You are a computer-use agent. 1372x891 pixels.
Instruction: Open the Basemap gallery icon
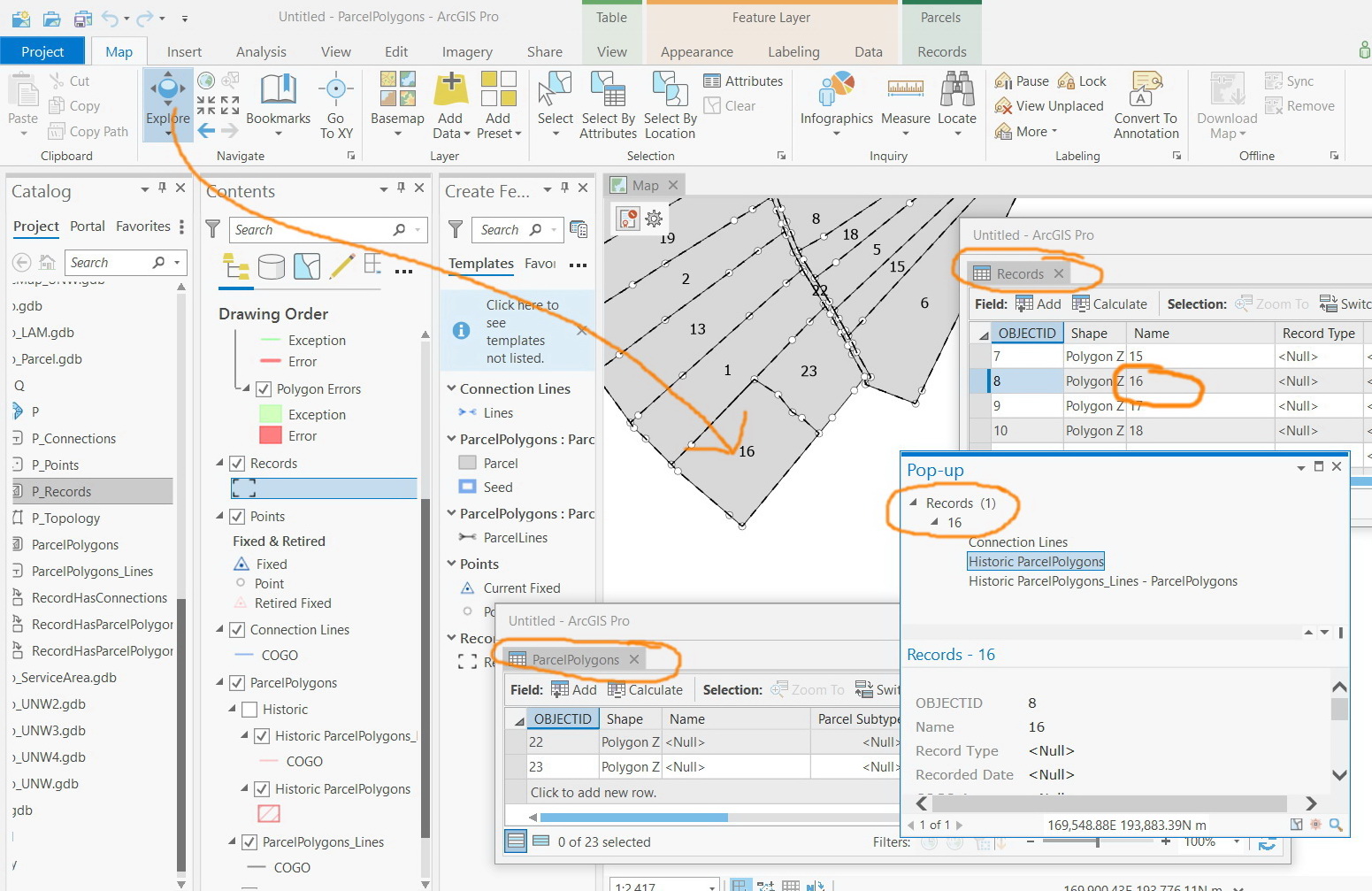[397, 89]
